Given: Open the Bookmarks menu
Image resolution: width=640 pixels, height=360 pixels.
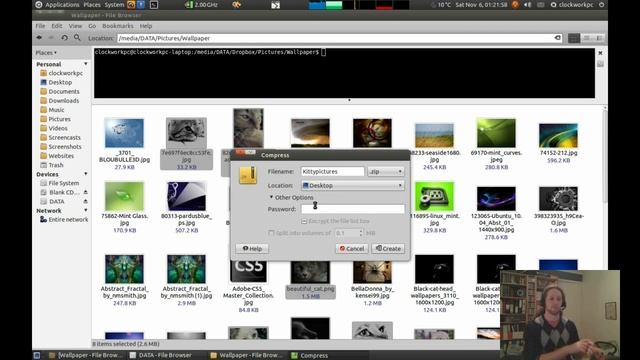Looking at the screenshot, I should (118, 26).
